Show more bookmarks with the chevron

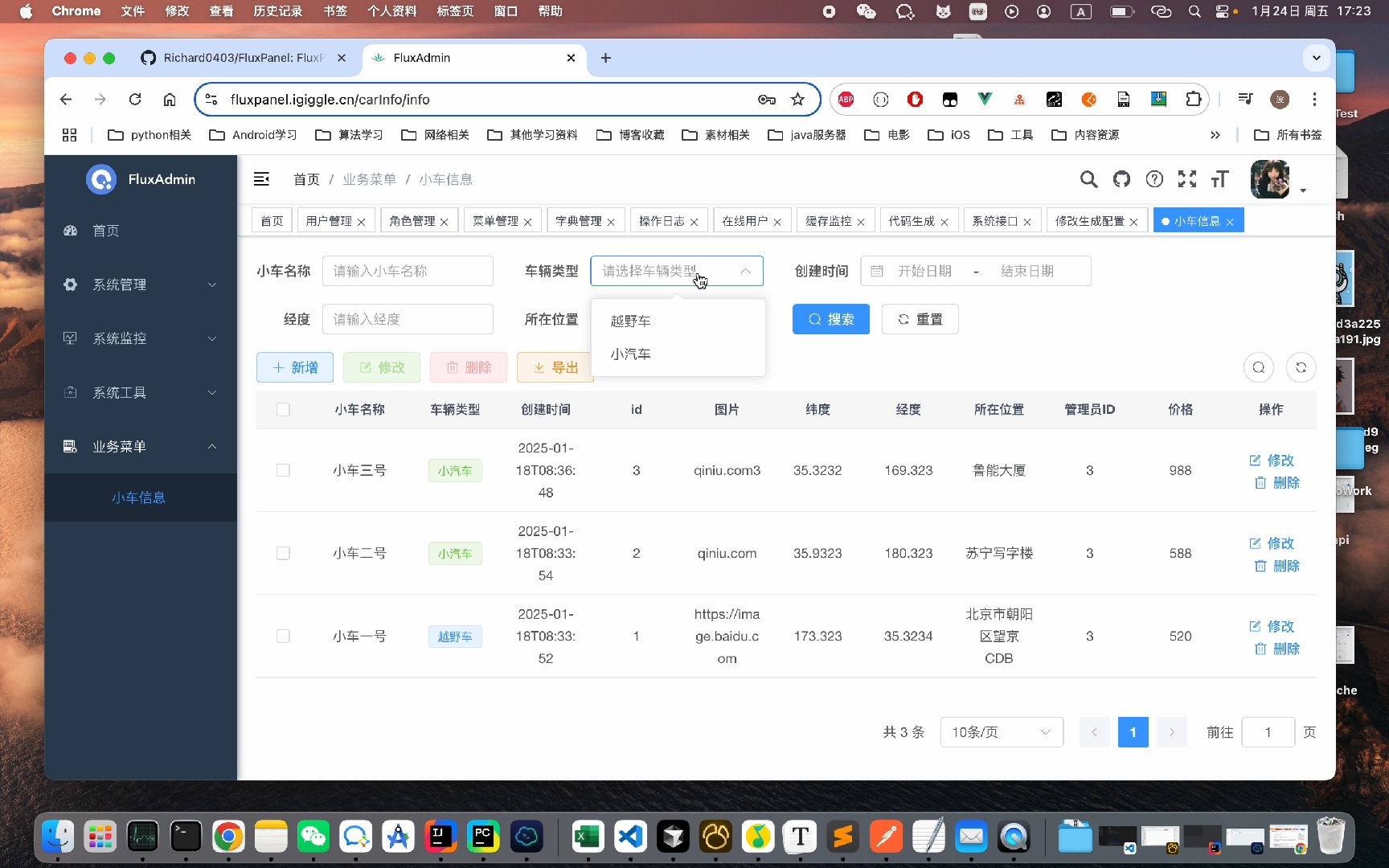[1215, 135]
